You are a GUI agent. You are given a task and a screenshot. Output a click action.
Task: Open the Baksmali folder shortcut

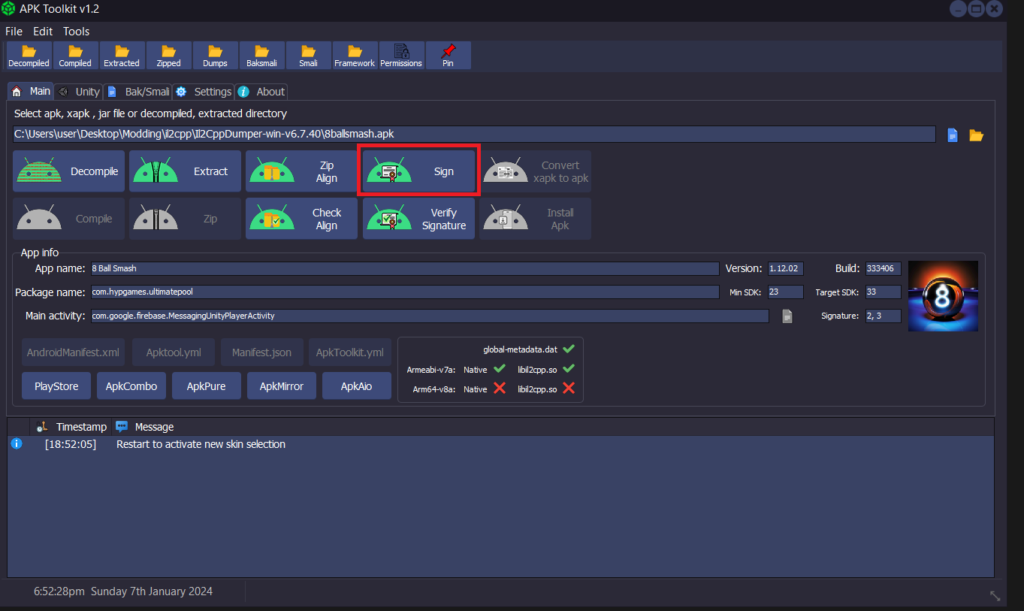coord(261,56)
